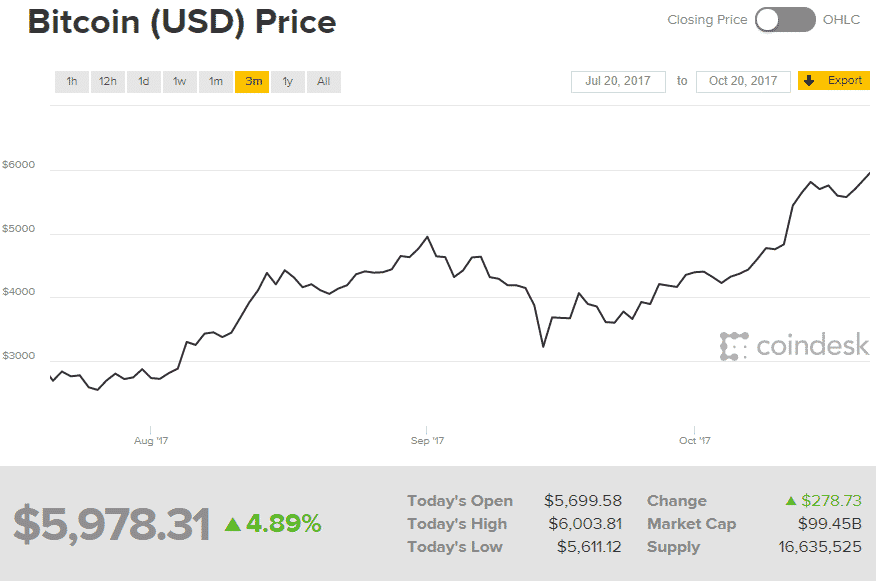Switch chart to 1w range
The image size is (876, 581).
[180, 82]
